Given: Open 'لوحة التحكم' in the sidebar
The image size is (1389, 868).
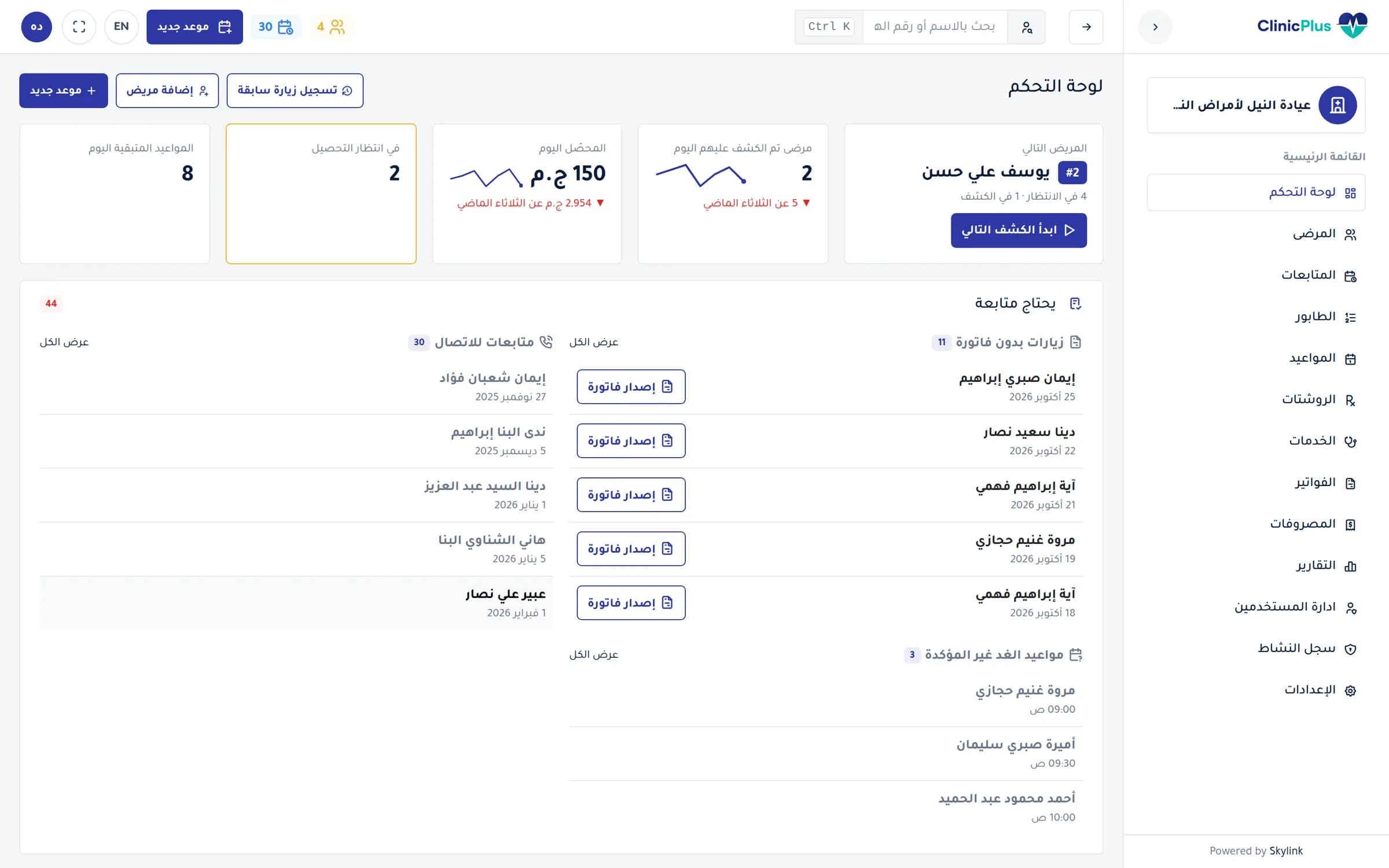Looking at the screenshot, I should [1256, 192].
